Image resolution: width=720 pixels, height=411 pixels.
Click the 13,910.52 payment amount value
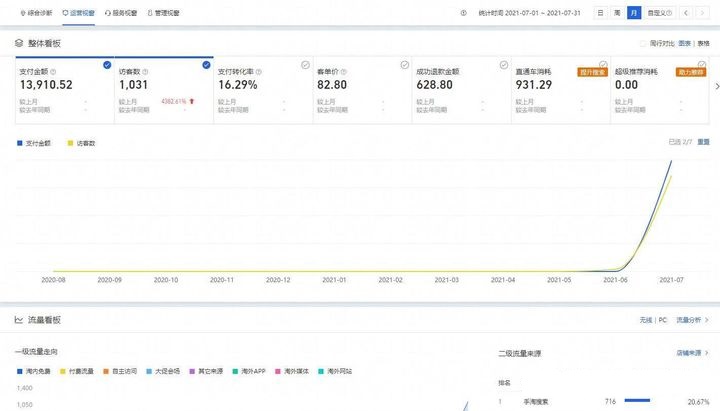pyautogui.click(x=46, y=85)
